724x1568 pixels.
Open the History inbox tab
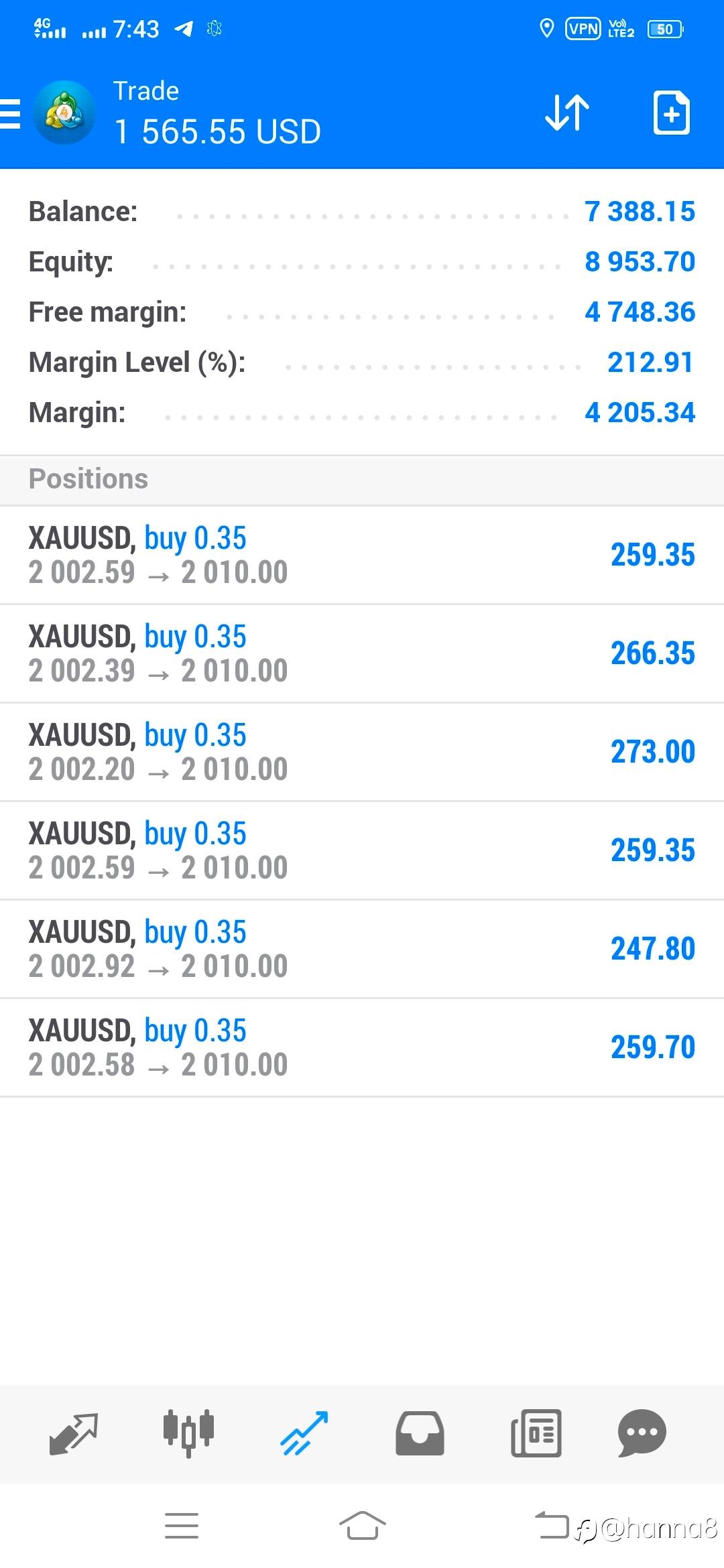pyautogui.click(x=420, y=1434)
